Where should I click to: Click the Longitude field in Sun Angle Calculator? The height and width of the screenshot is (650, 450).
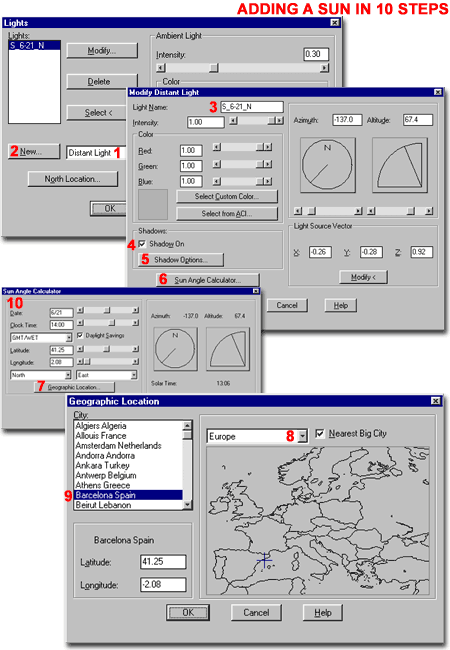pos(61,362)
